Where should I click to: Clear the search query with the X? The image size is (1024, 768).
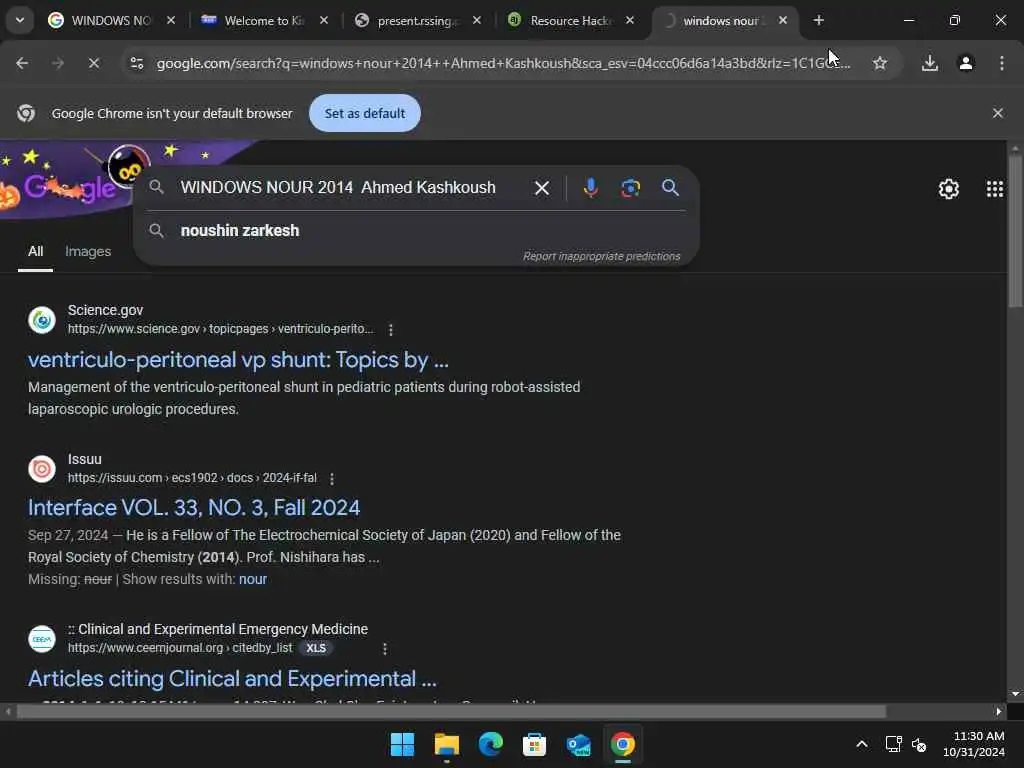click(541, 188)
